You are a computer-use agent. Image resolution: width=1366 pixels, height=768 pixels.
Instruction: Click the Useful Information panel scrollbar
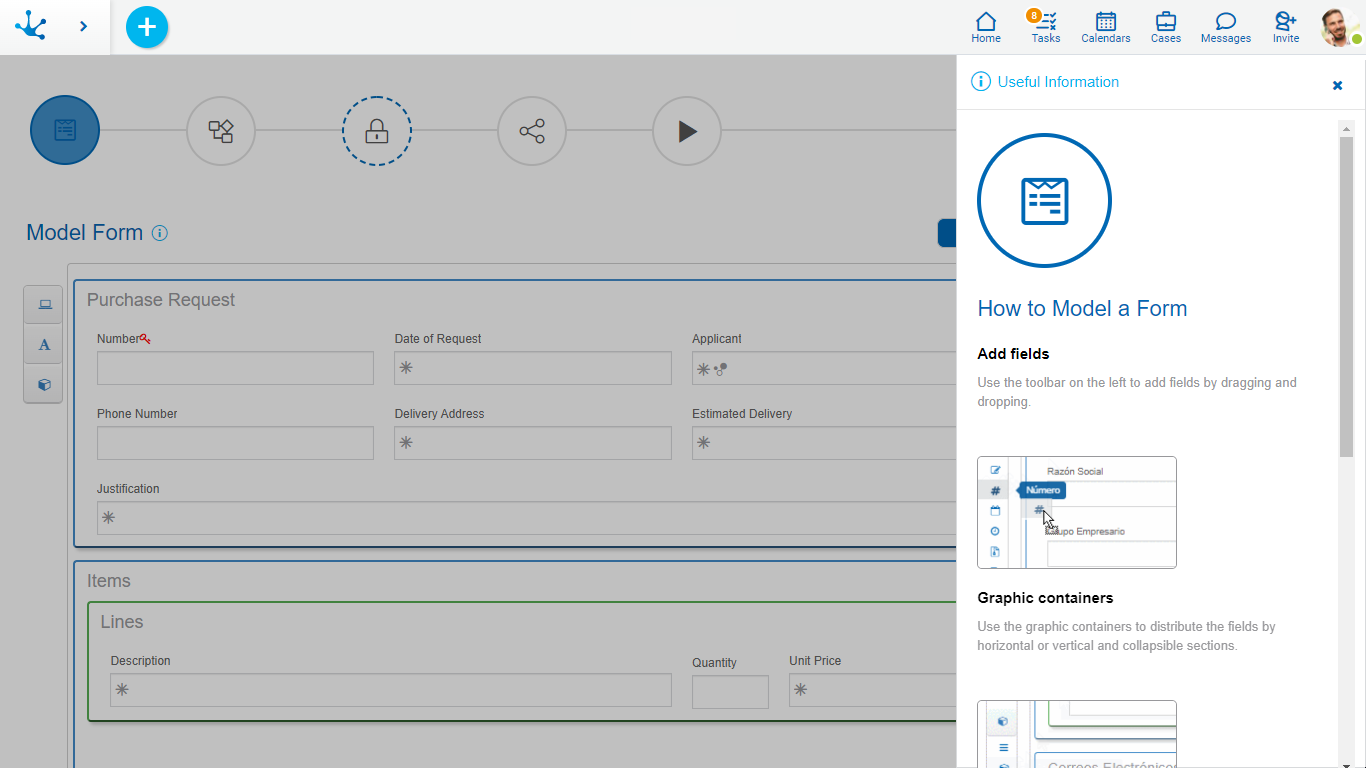pyautogui.click(x=1346, y=296)
